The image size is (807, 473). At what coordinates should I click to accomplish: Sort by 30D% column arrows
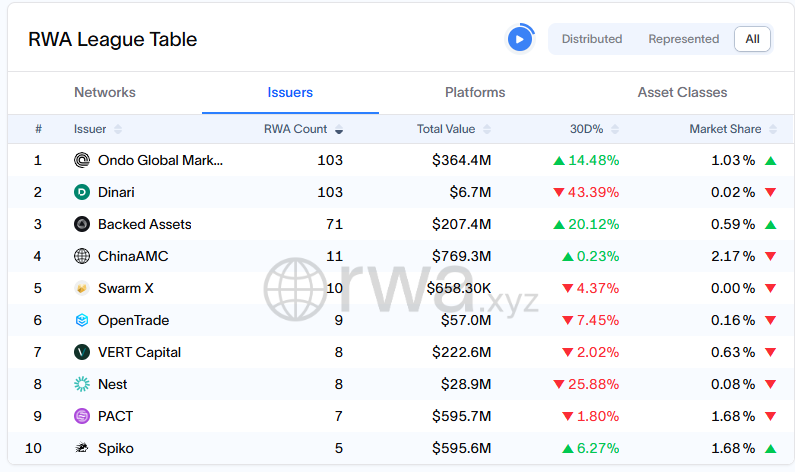(615, 129)
